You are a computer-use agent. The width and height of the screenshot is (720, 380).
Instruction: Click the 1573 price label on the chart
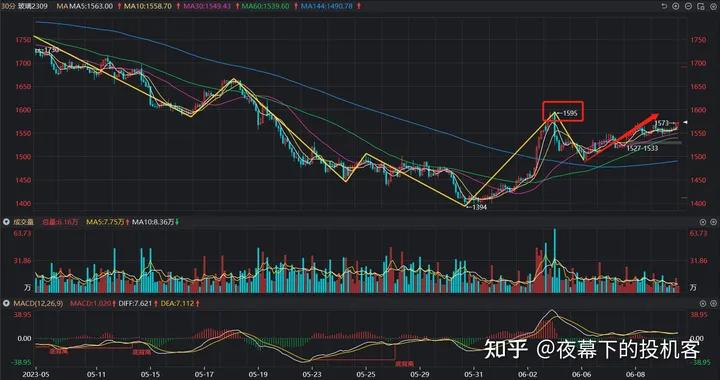662,123
